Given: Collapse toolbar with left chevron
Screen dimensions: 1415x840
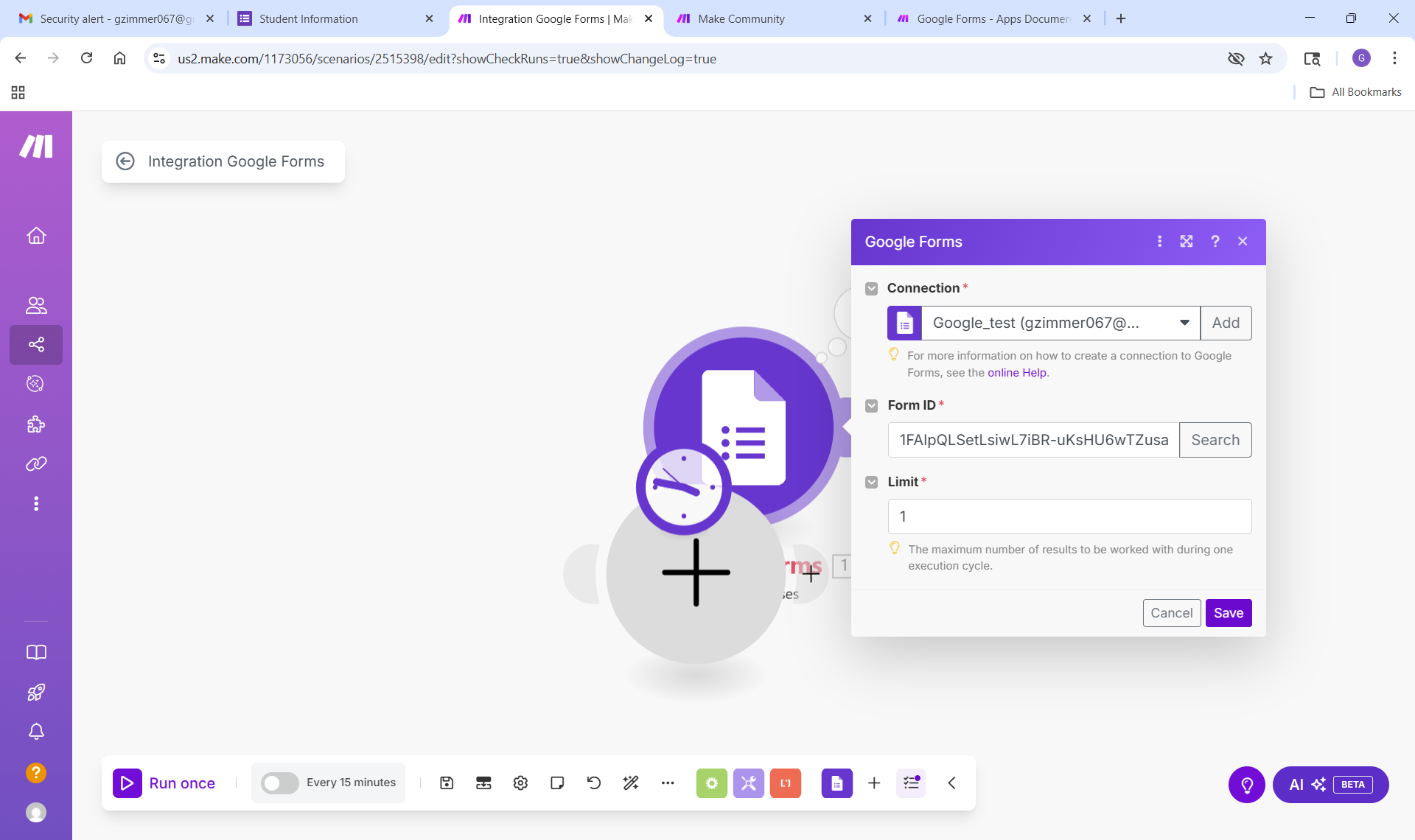Looking at the screenshot, I should pos(952,783).
